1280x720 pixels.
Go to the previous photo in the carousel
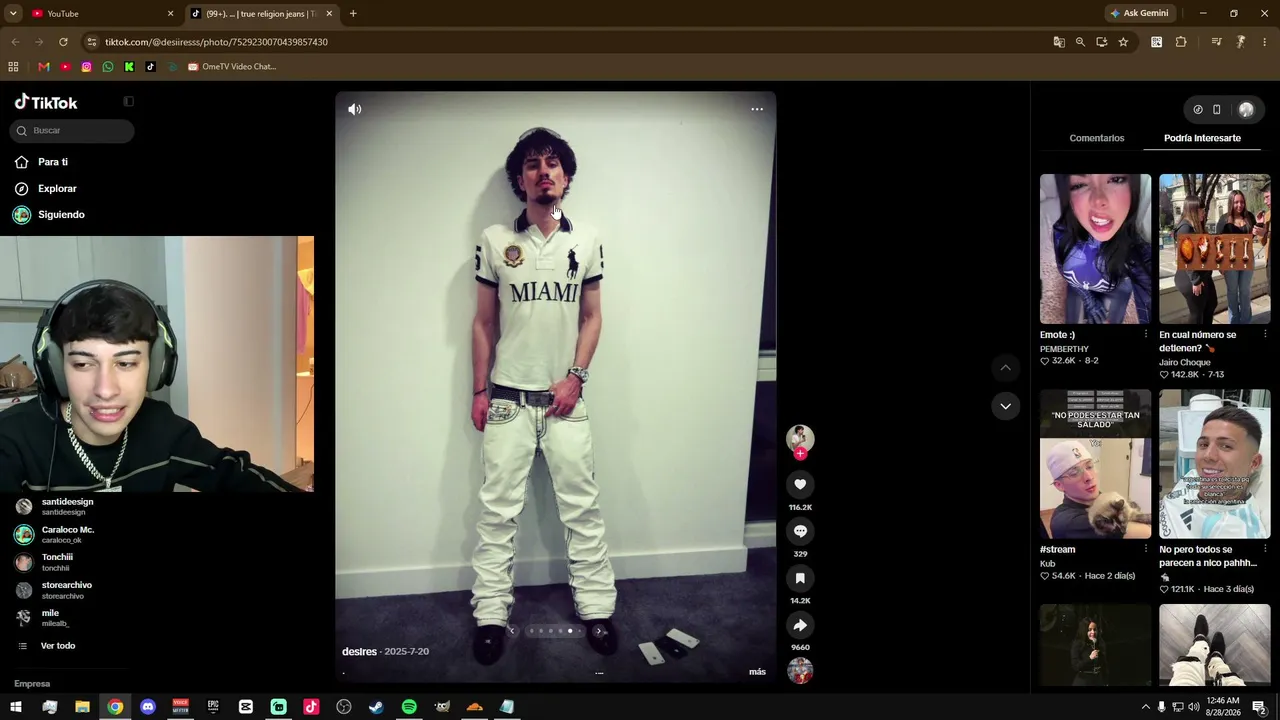tap(512, 631)
